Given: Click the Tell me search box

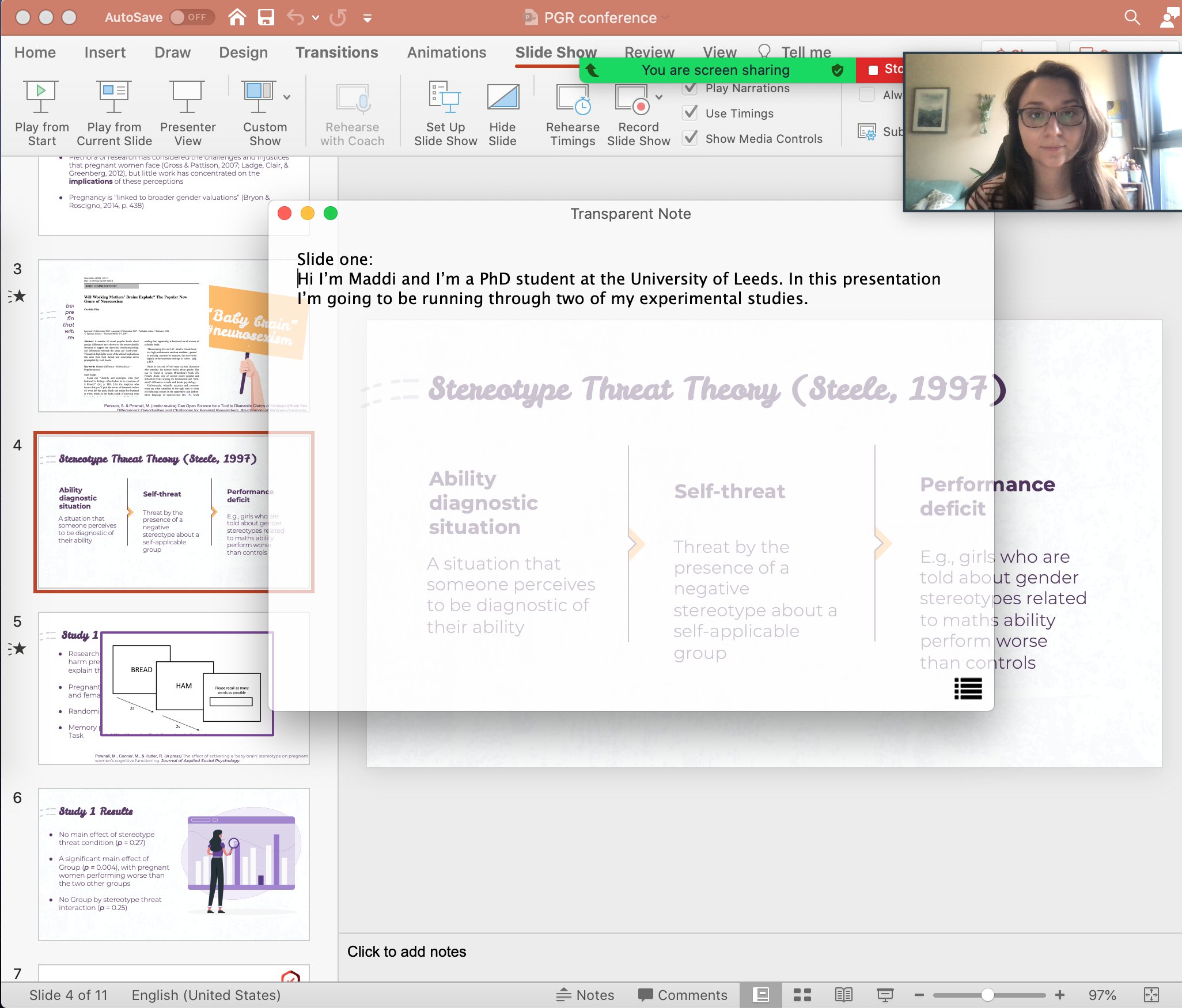Looking at the screenshot, I should [x=795, y=52].
